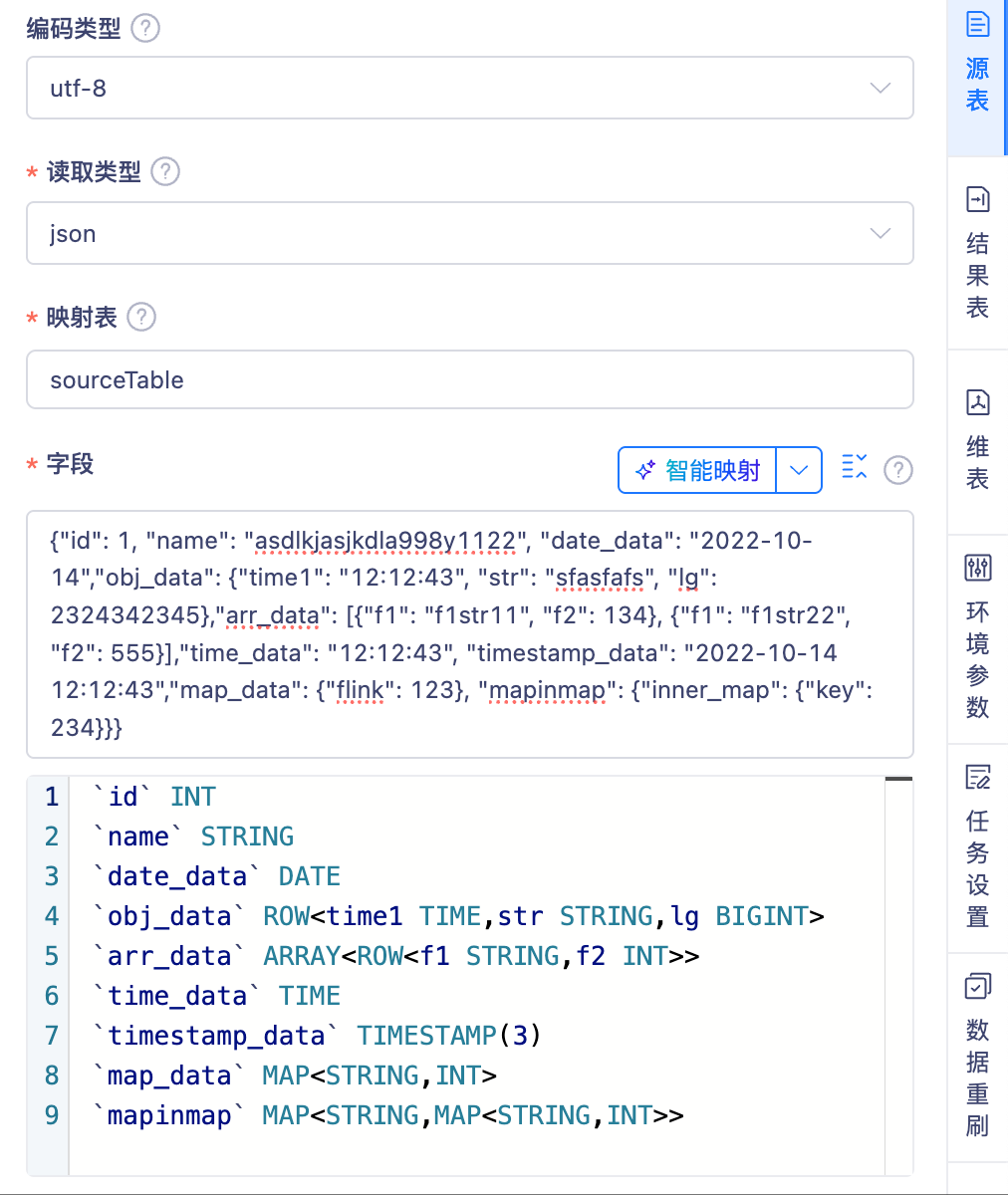This screenshot has width=1008, height=1195.
Task: Click the help icon beside 读取类型
Action: (165, 171)
